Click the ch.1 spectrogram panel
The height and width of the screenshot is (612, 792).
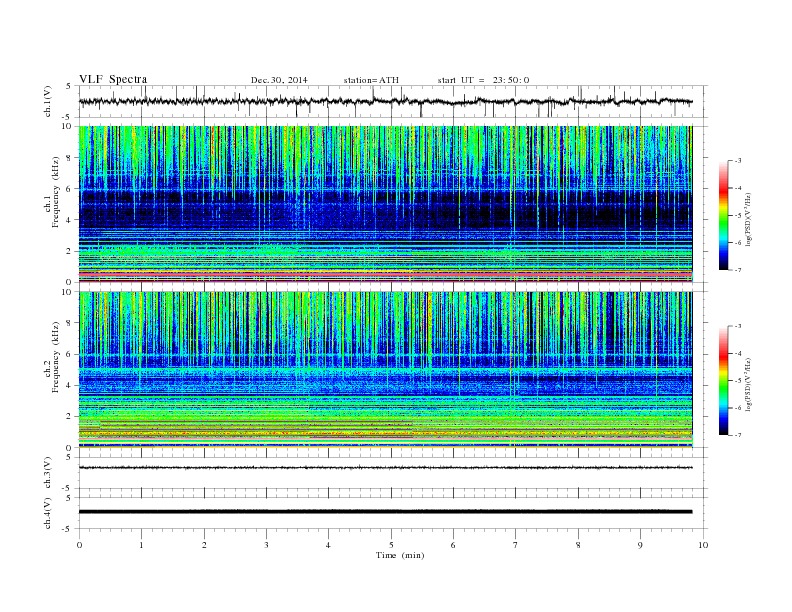click(x=385, y=204)
